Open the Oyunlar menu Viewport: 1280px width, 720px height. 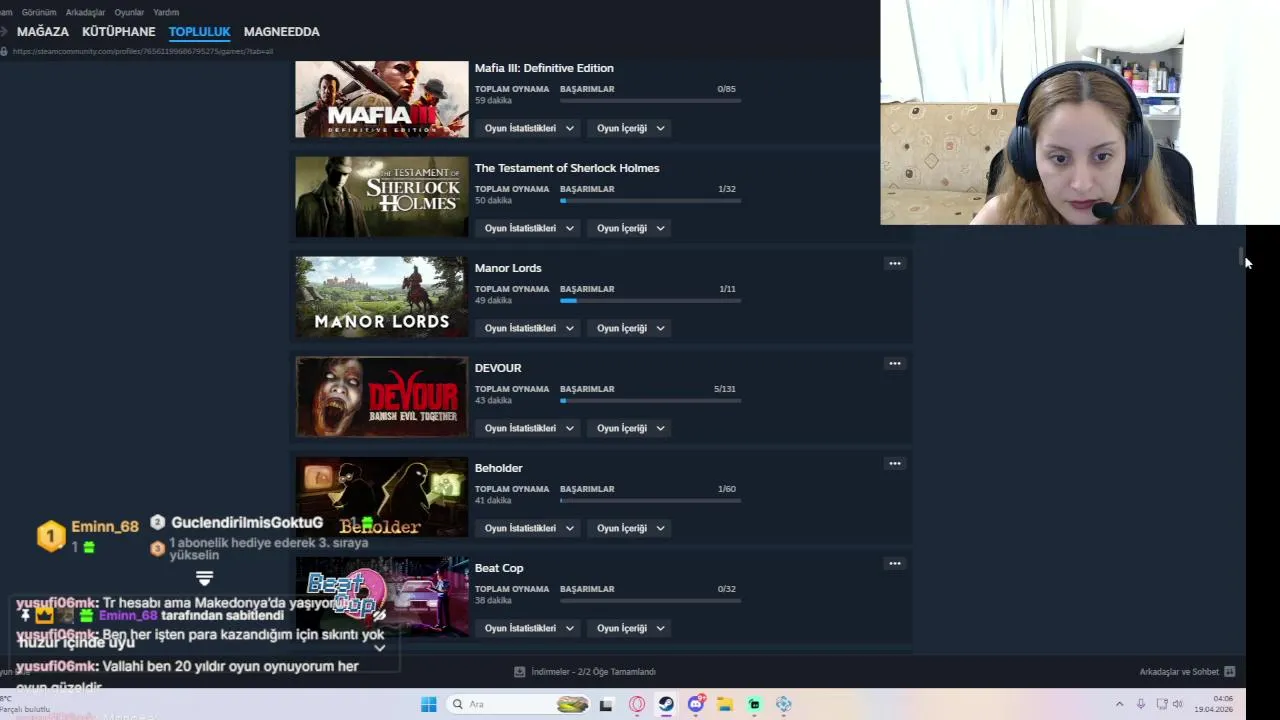[x=129, y=12]
